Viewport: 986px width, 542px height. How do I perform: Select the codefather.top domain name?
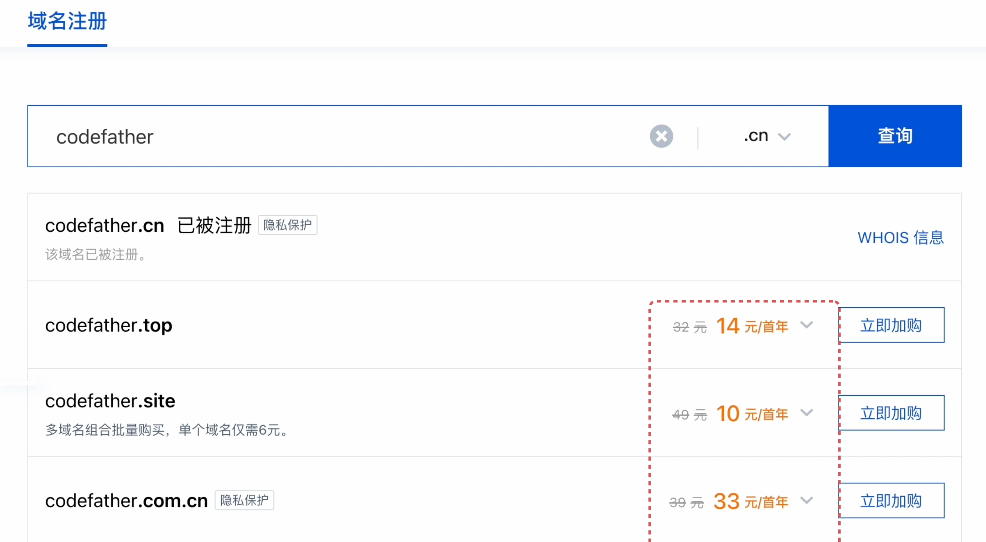click(x=109, y=325)
